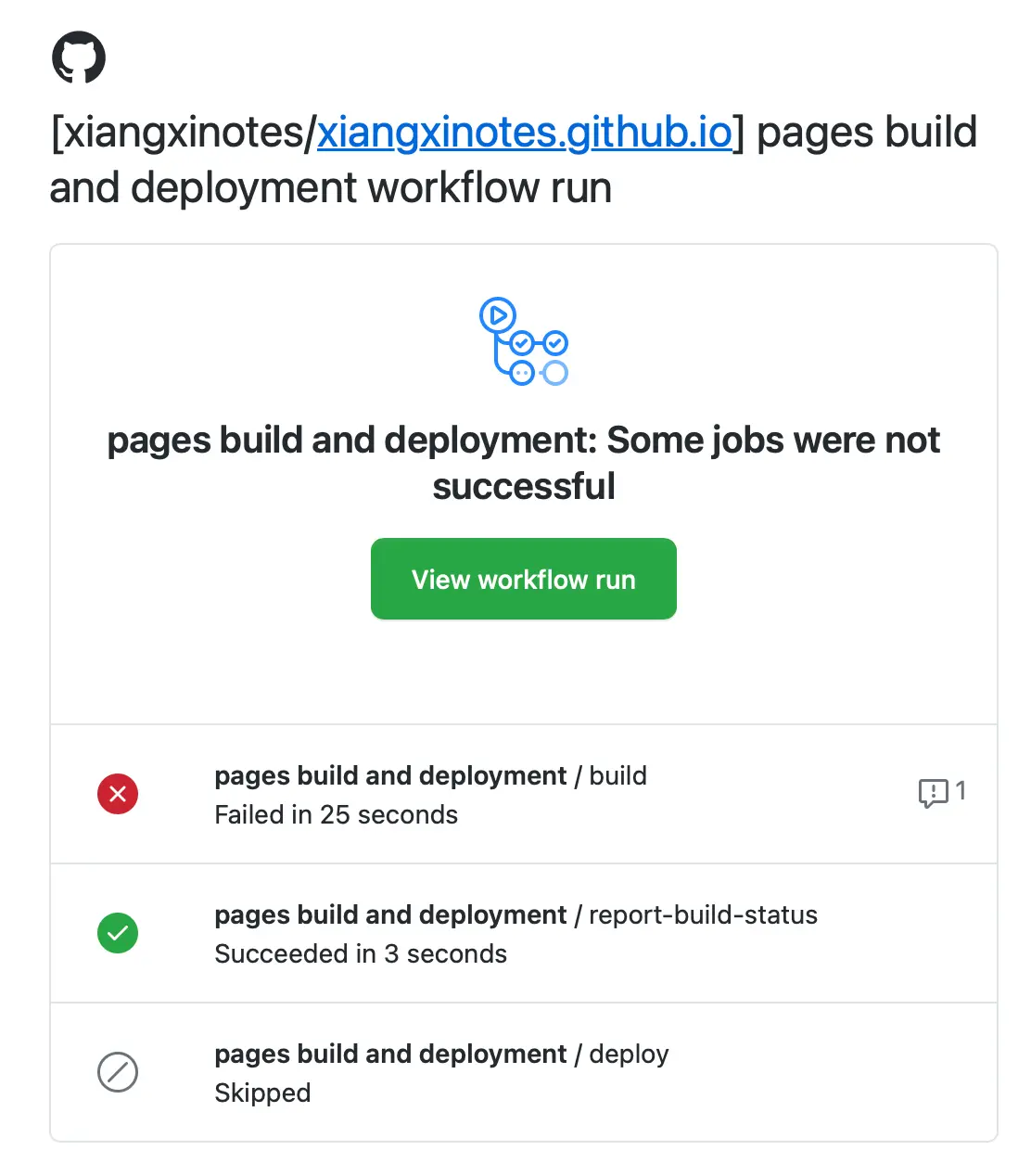Click the Failed in 25 seconds text

(337, 814)
